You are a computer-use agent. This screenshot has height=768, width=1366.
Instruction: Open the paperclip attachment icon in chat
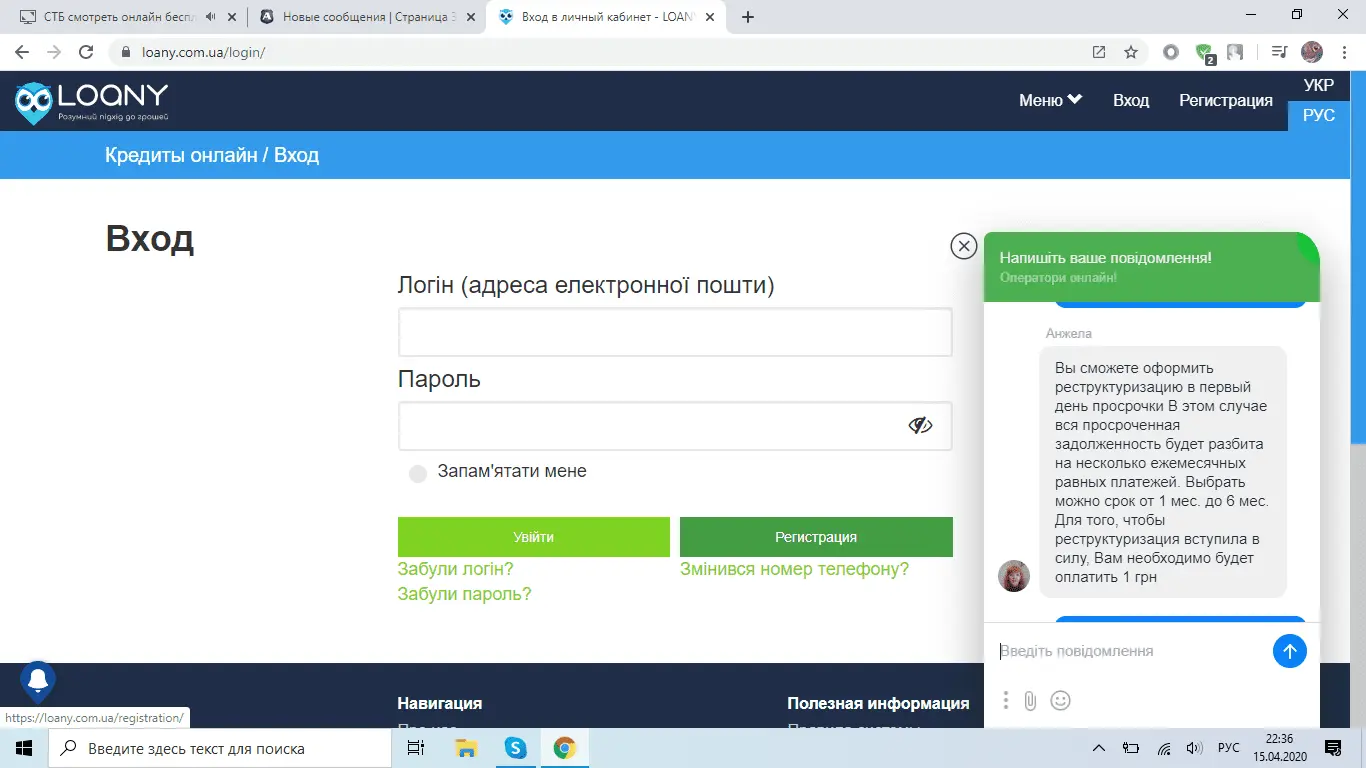(1031, 700)
